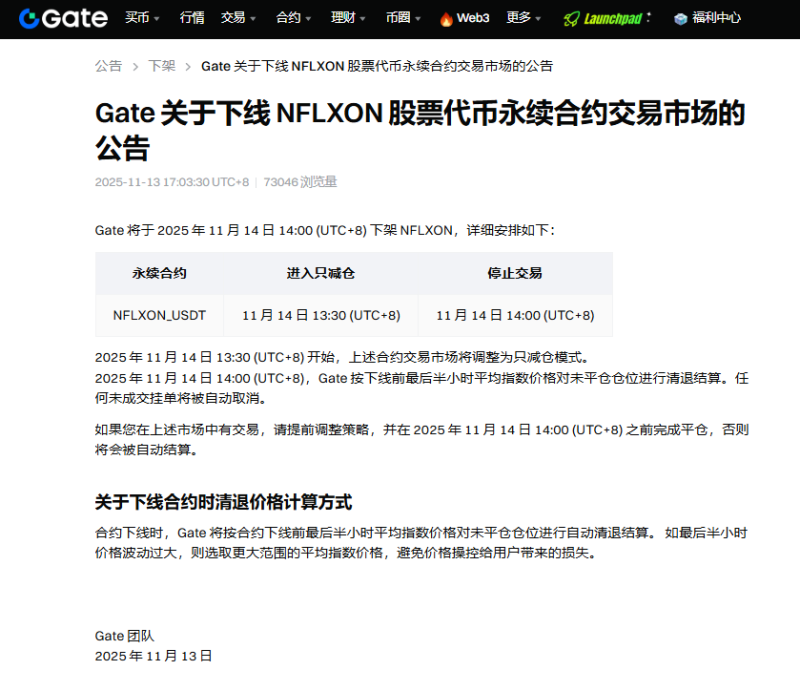The height and width of the screenshot is (691, 800).
Task: Click the Web3 flame icon
Action: tap(446, 19)
